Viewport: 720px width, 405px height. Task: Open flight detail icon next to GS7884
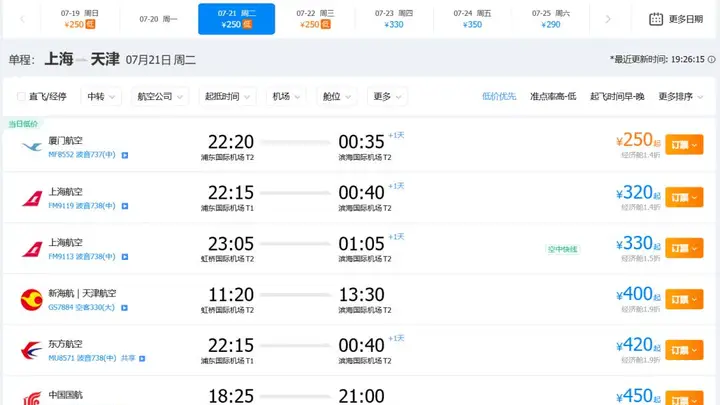(x=124, y=308)
